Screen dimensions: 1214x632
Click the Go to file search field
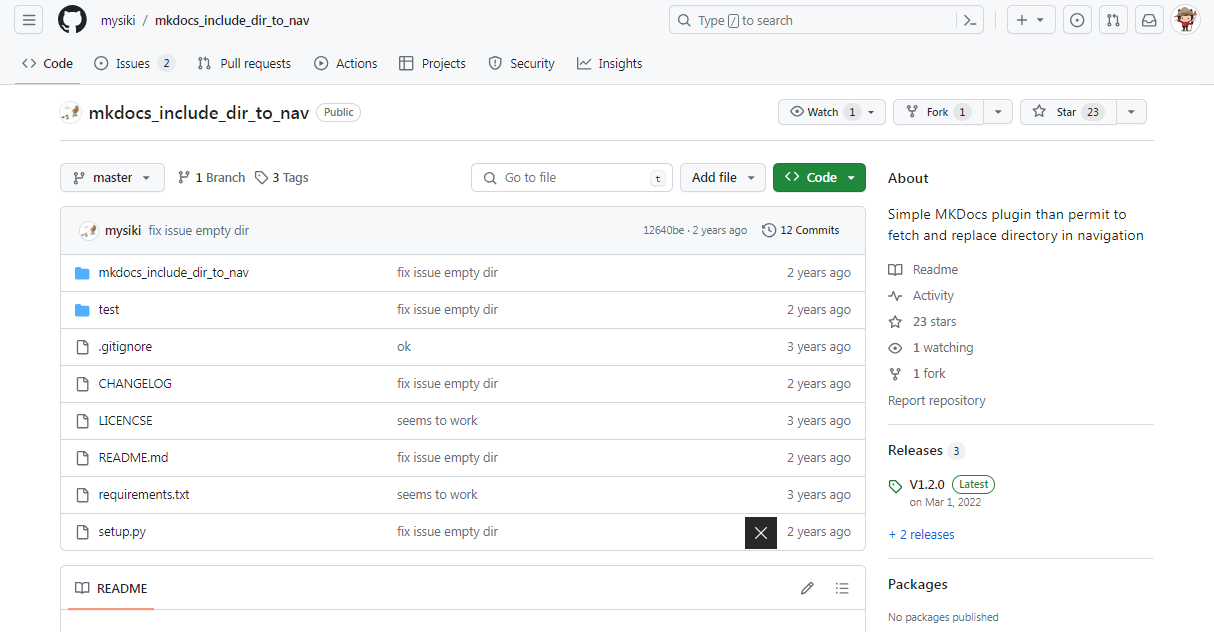click(x=572, y=177)
